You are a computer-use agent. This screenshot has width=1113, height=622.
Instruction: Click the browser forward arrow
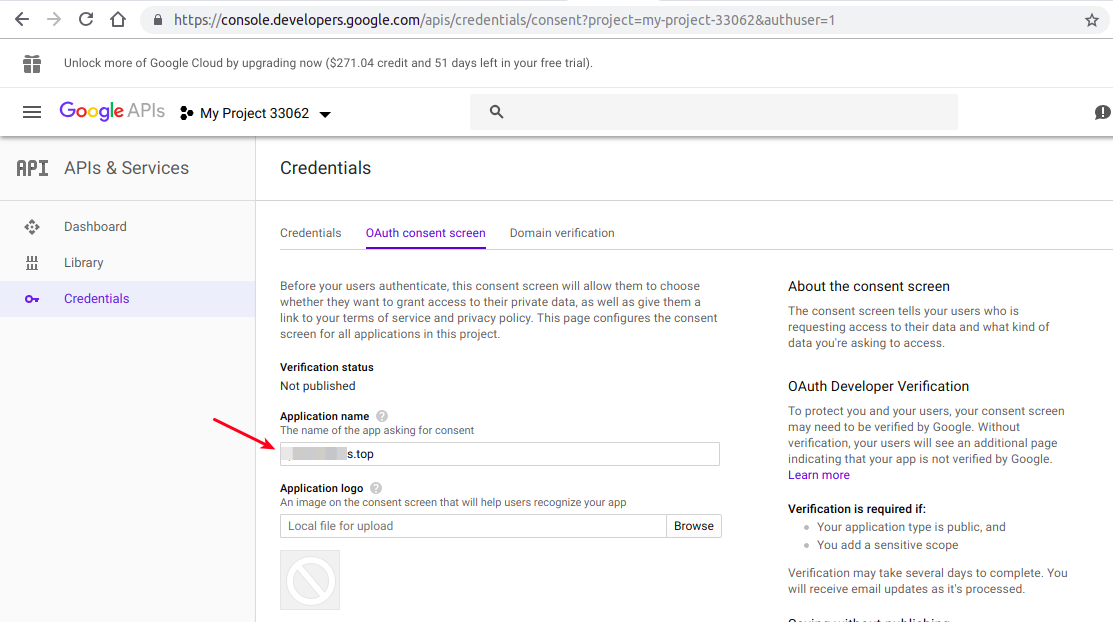point(54,20)
